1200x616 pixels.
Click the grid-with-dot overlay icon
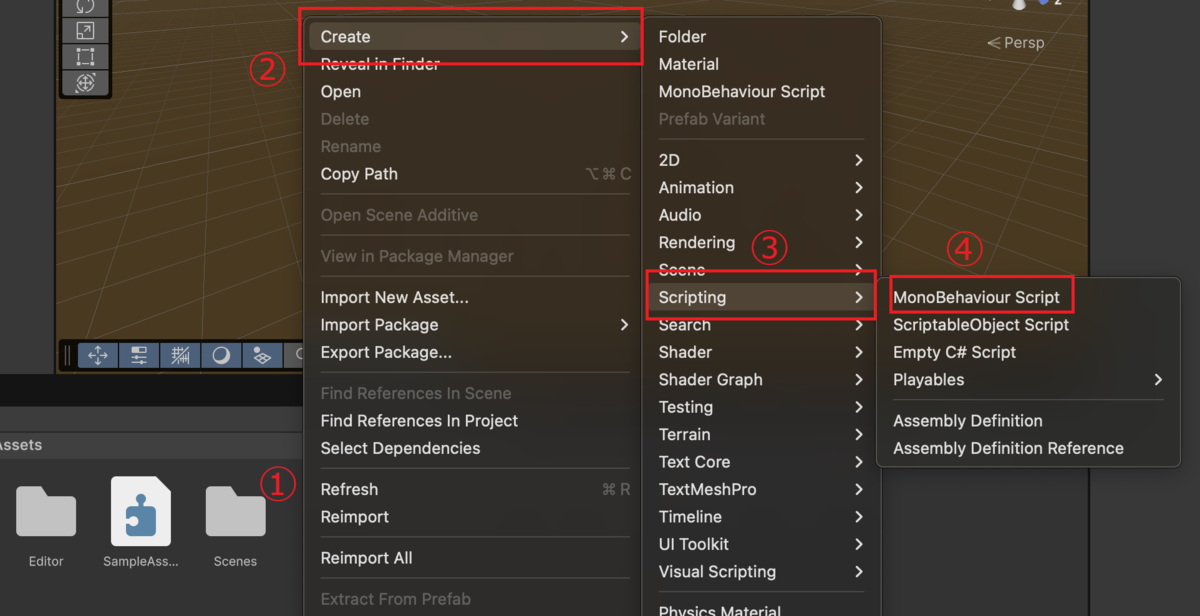point(261,356)
